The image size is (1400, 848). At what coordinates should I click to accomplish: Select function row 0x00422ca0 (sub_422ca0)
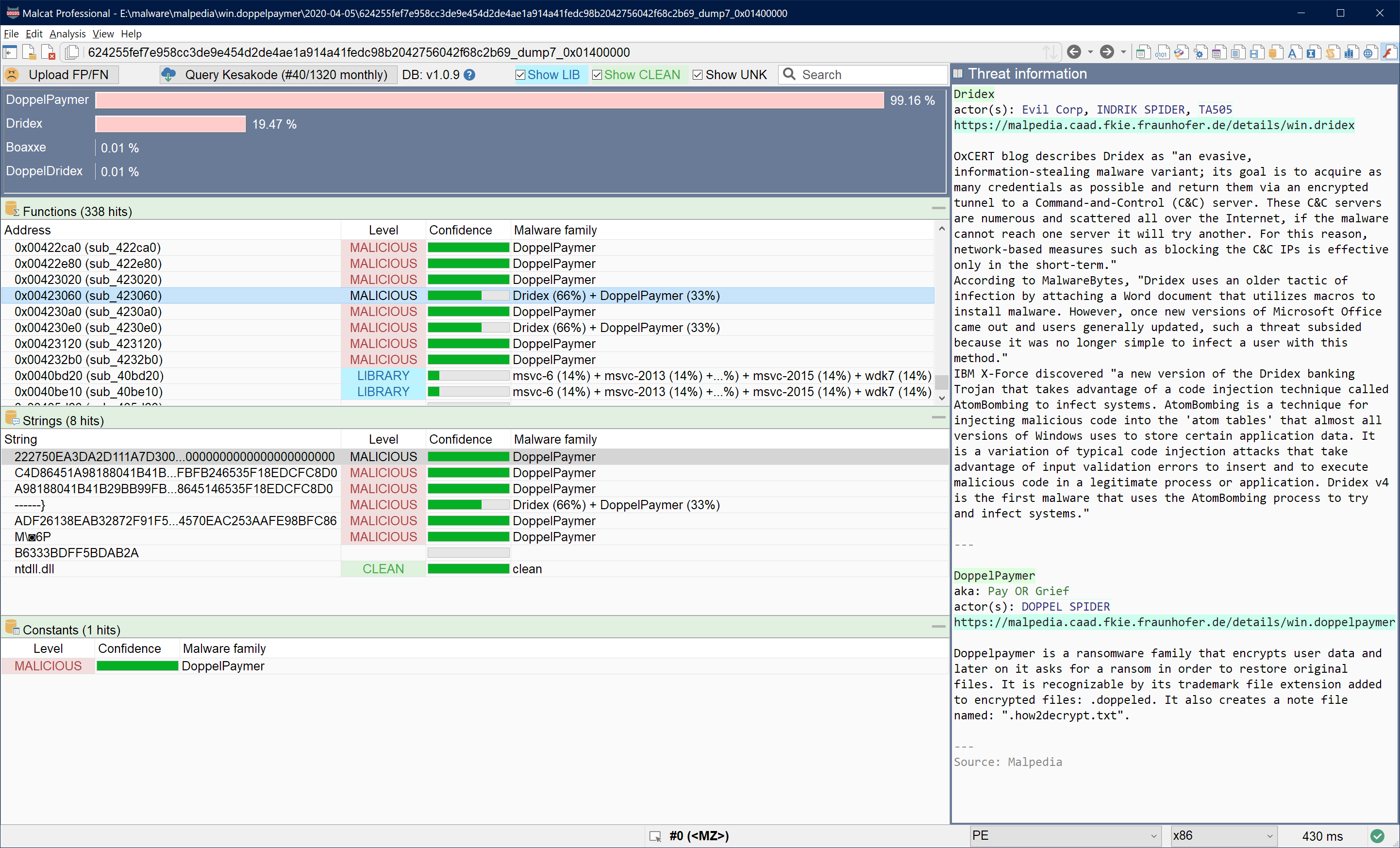(467, 248)
